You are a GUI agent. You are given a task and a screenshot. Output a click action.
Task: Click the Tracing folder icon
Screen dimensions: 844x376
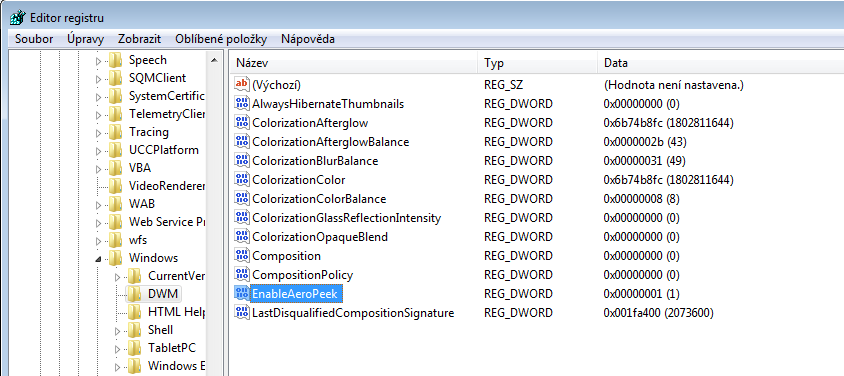click(115, 132)
